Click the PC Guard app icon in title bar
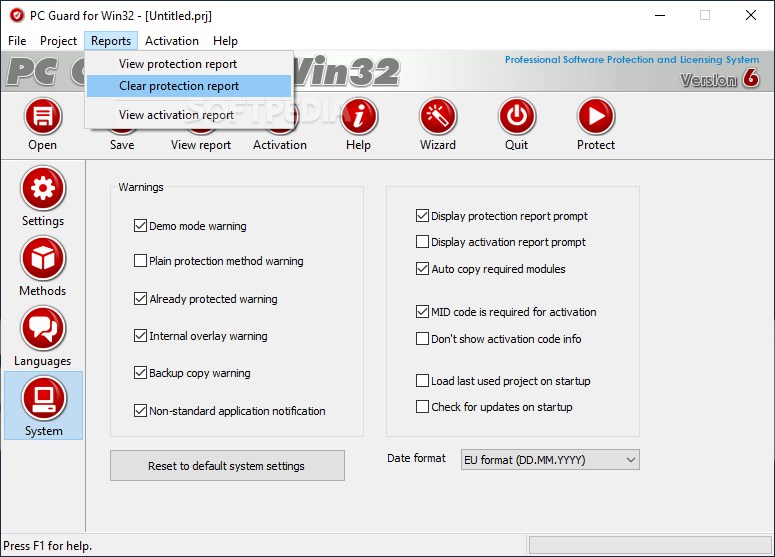 click(x=17, y=15)
